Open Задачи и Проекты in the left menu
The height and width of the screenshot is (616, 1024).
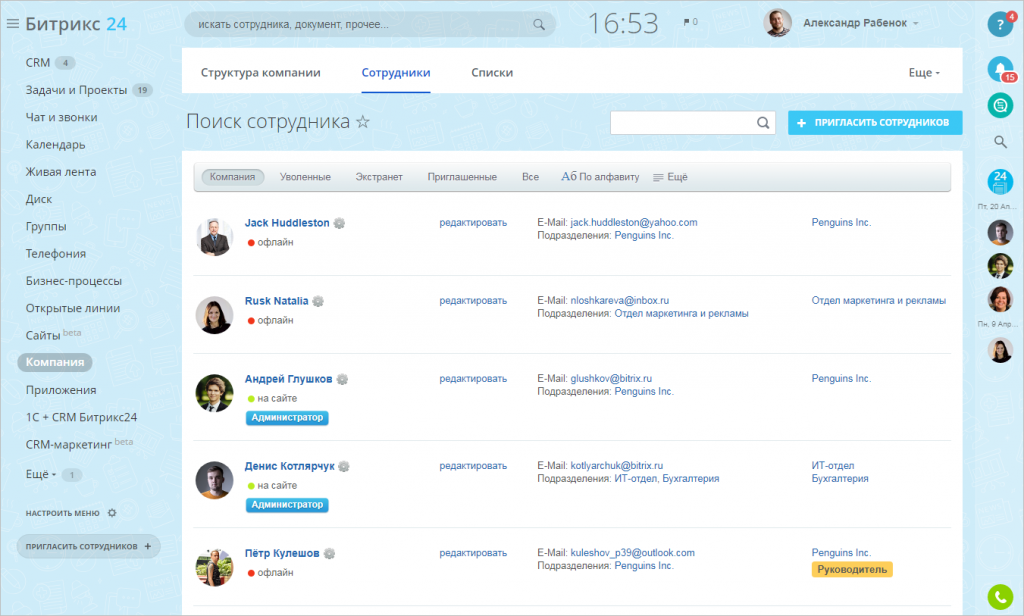click(76, 90)
